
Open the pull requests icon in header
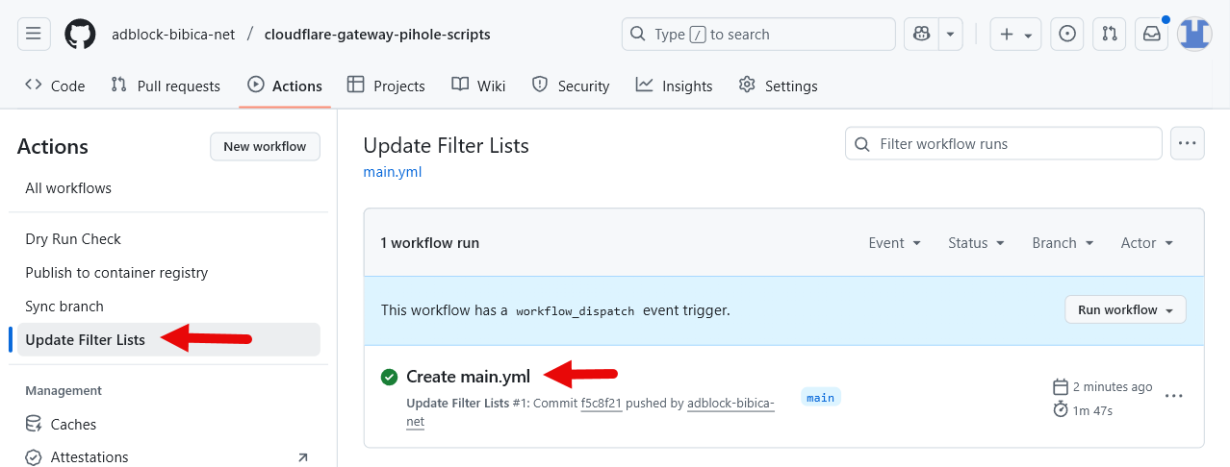point(1109,34)
